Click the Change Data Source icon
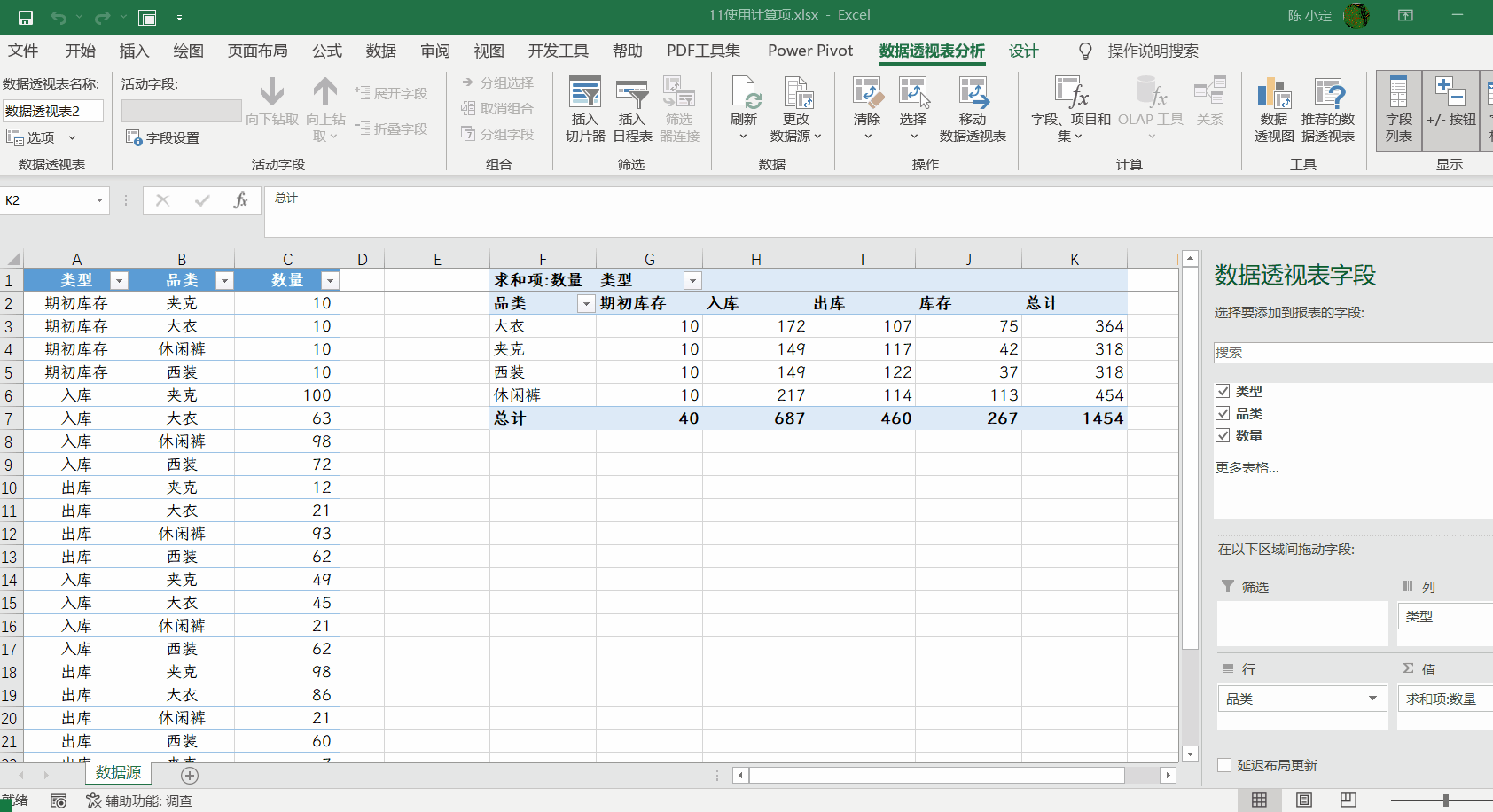The image size is (1493, 812). click(797, 94)
